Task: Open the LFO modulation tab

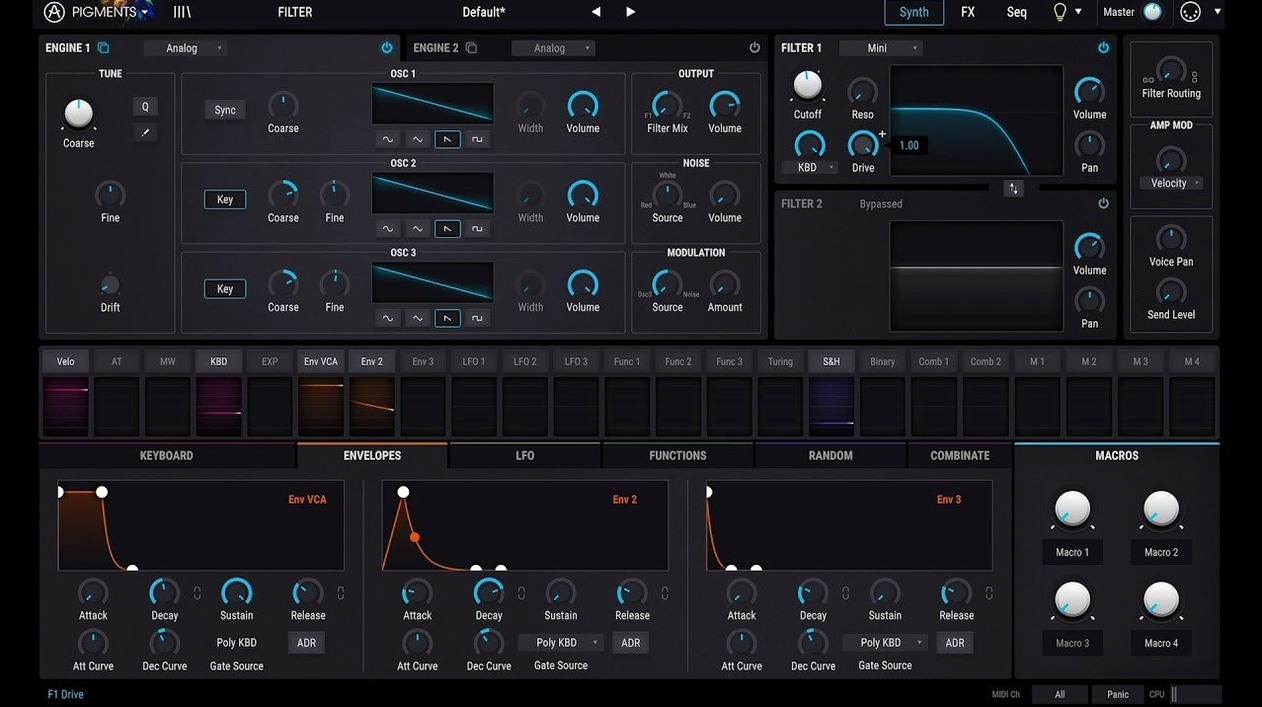Action: [525, 456]
